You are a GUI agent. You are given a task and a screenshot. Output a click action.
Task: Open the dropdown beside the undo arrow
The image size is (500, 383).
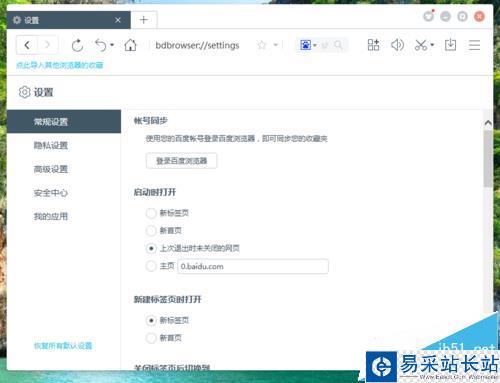click(112, 45)
